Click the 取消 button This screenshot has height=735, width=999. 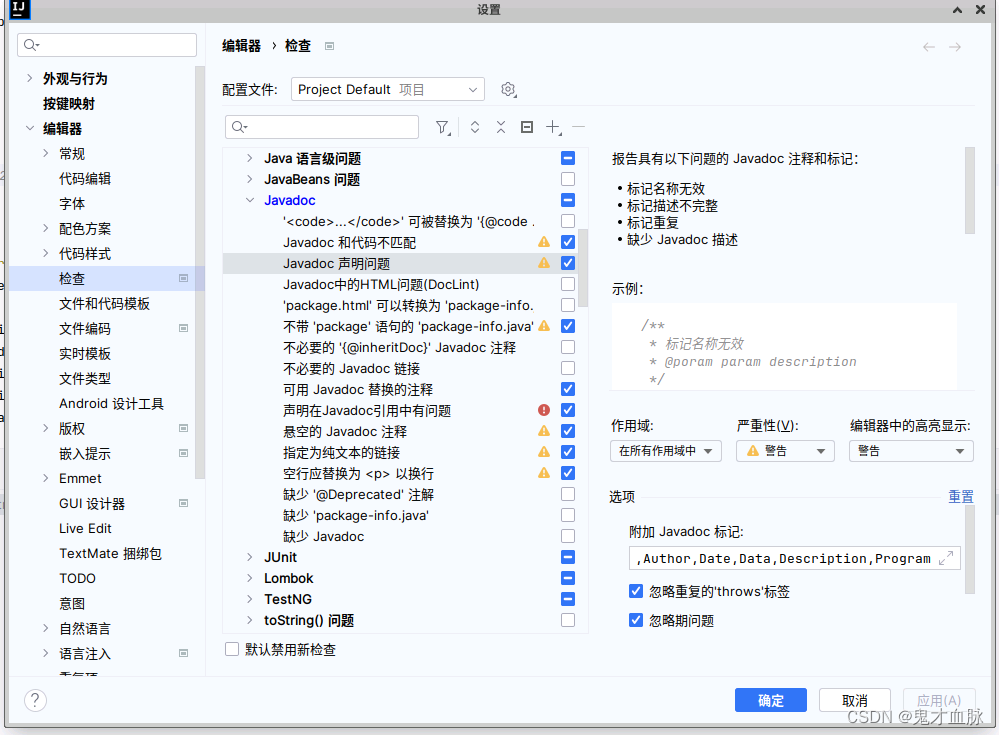click(x=854, y=701)
